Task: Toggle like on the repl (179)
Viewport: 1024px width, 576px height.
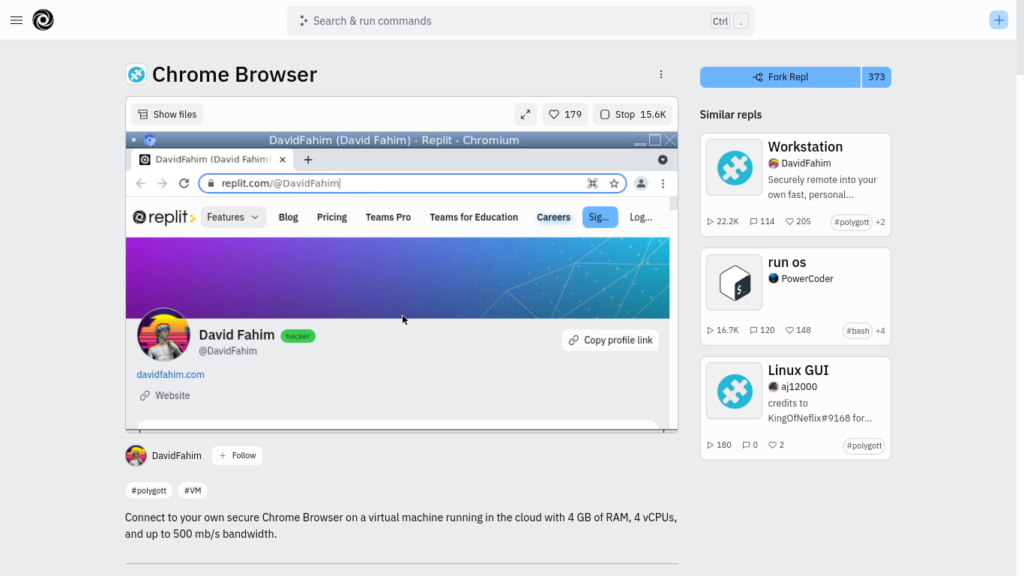Action: click(x=564, y=114)
